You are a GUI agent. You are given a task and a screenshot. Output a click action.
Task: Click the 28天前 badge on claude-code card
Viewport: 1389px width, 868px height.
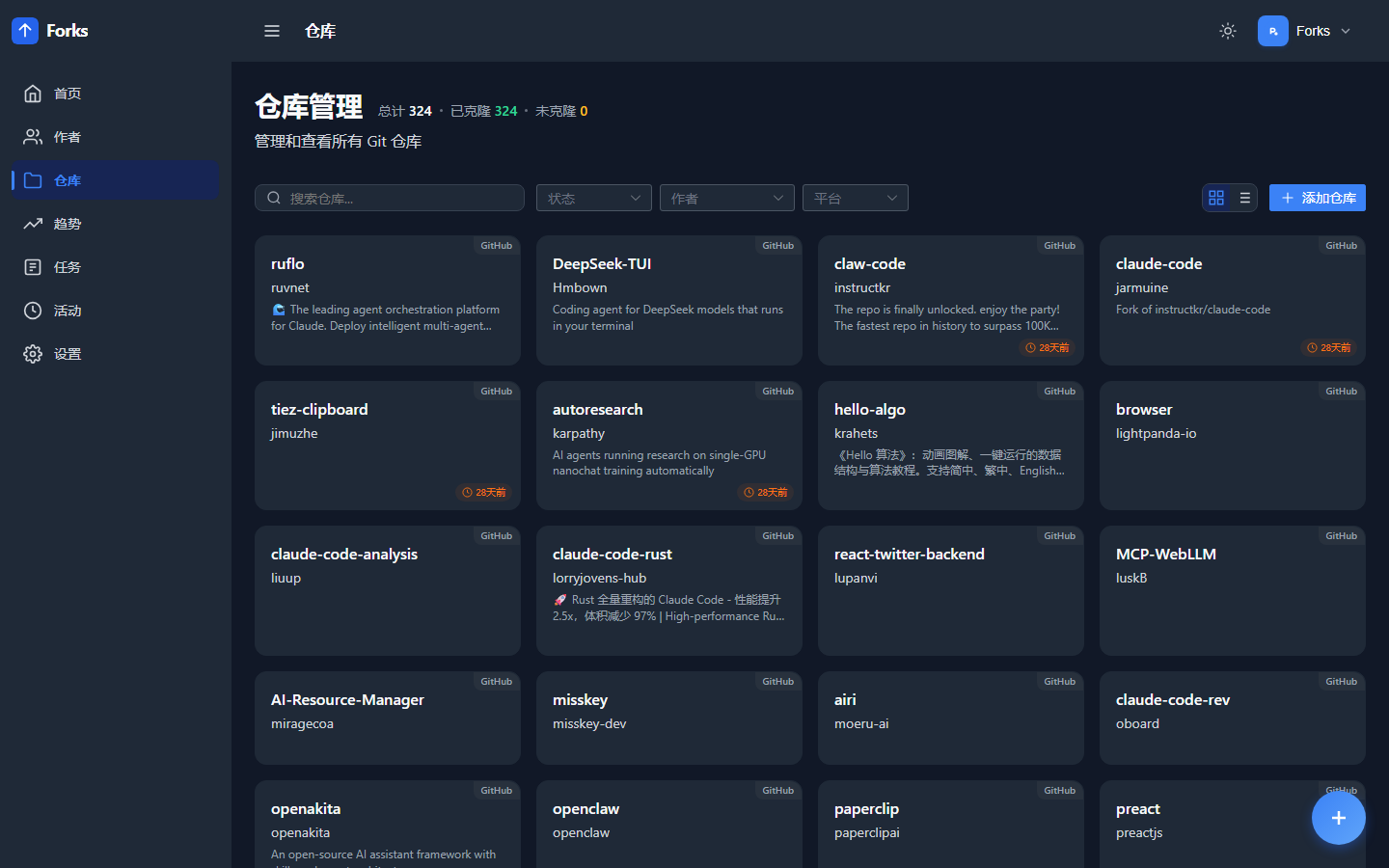tap(1329, 347)
